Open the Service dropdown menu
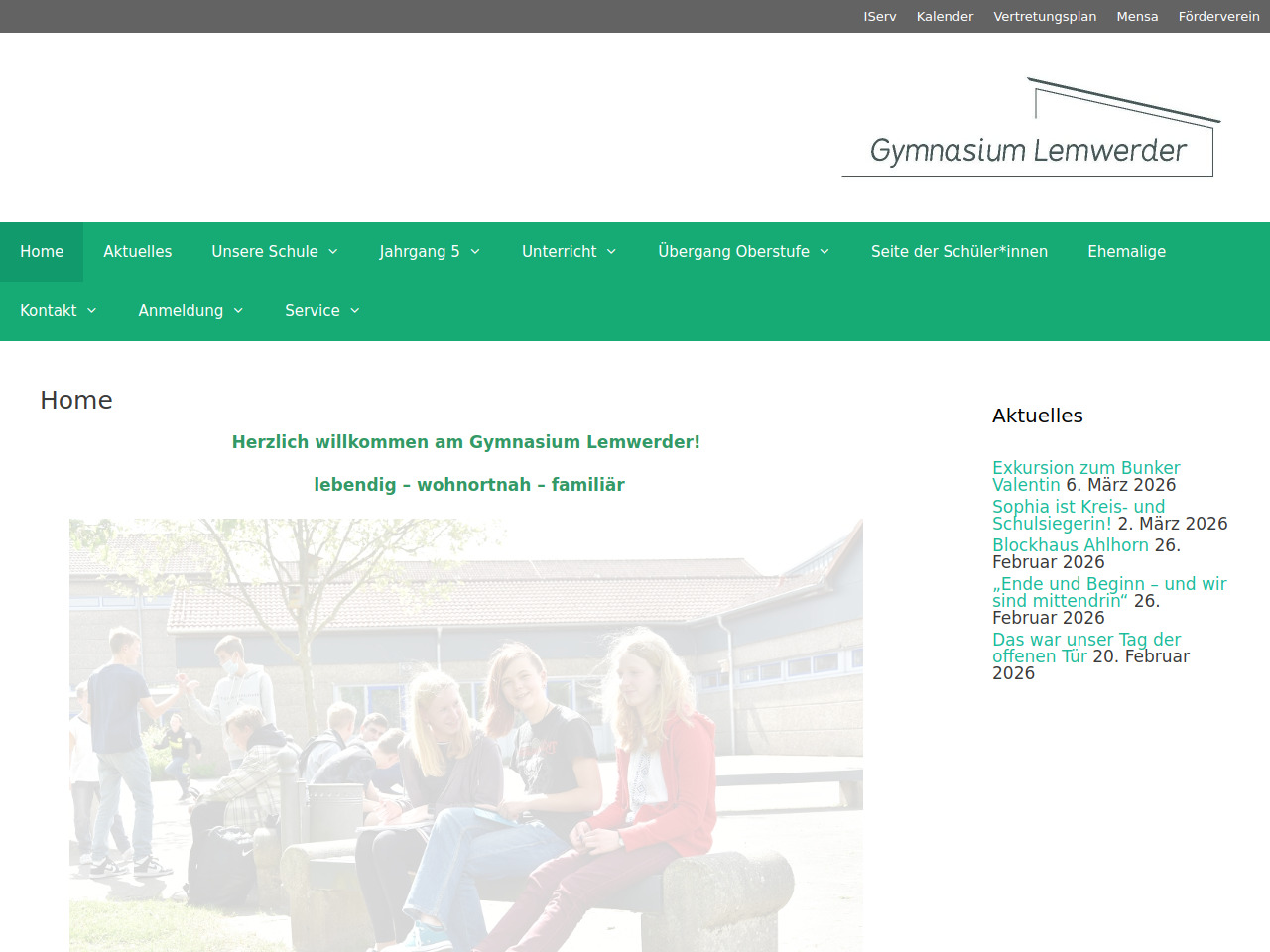 coord(322,311)
